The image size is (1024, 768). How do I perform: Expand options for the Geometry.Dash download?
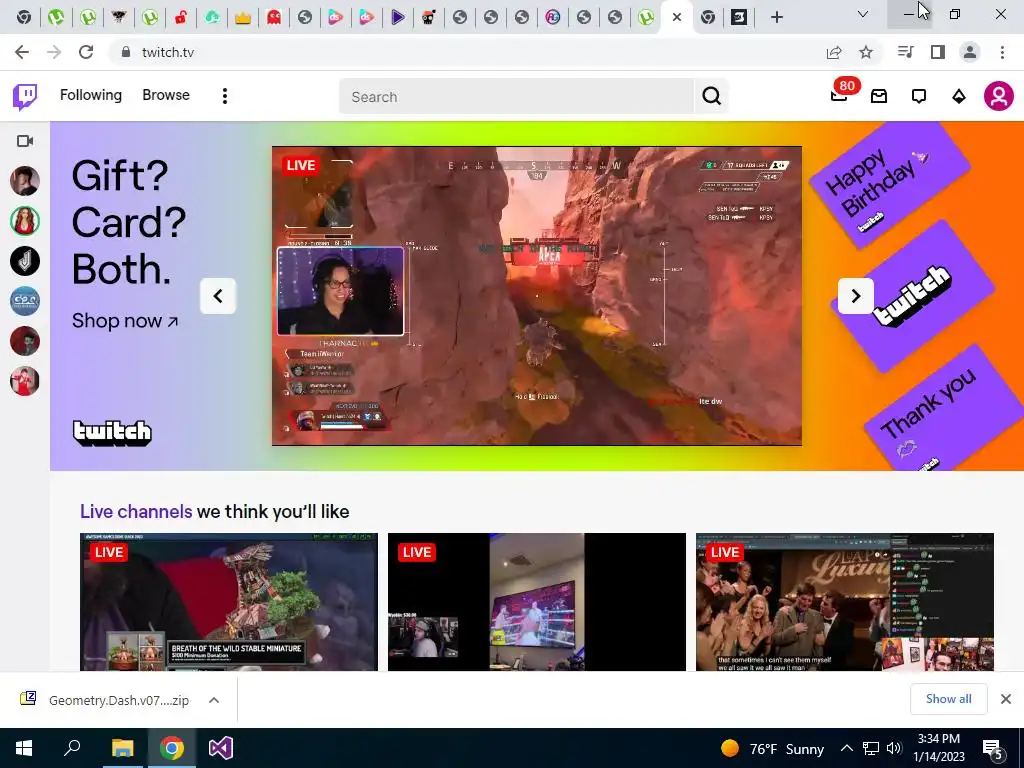point(214,700)
